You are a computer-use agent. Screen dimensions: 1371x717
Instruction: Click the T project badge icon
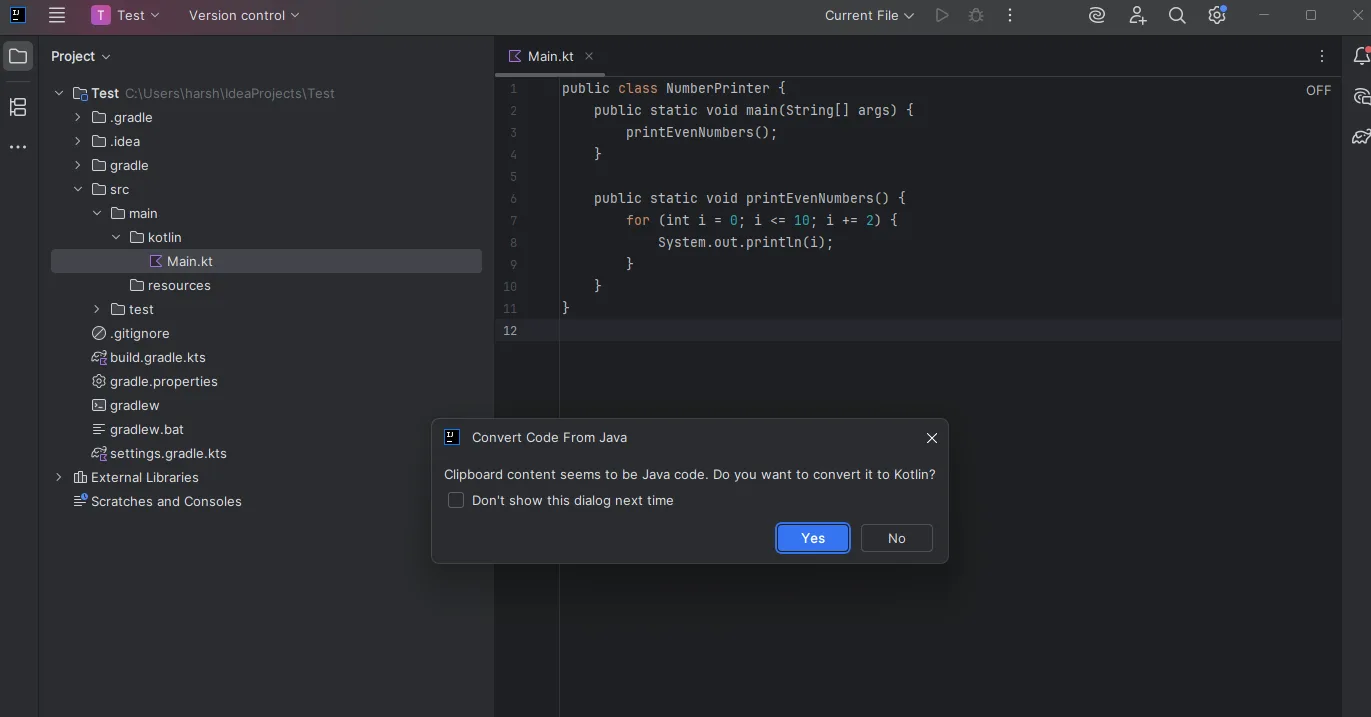[x=101, y=15]
